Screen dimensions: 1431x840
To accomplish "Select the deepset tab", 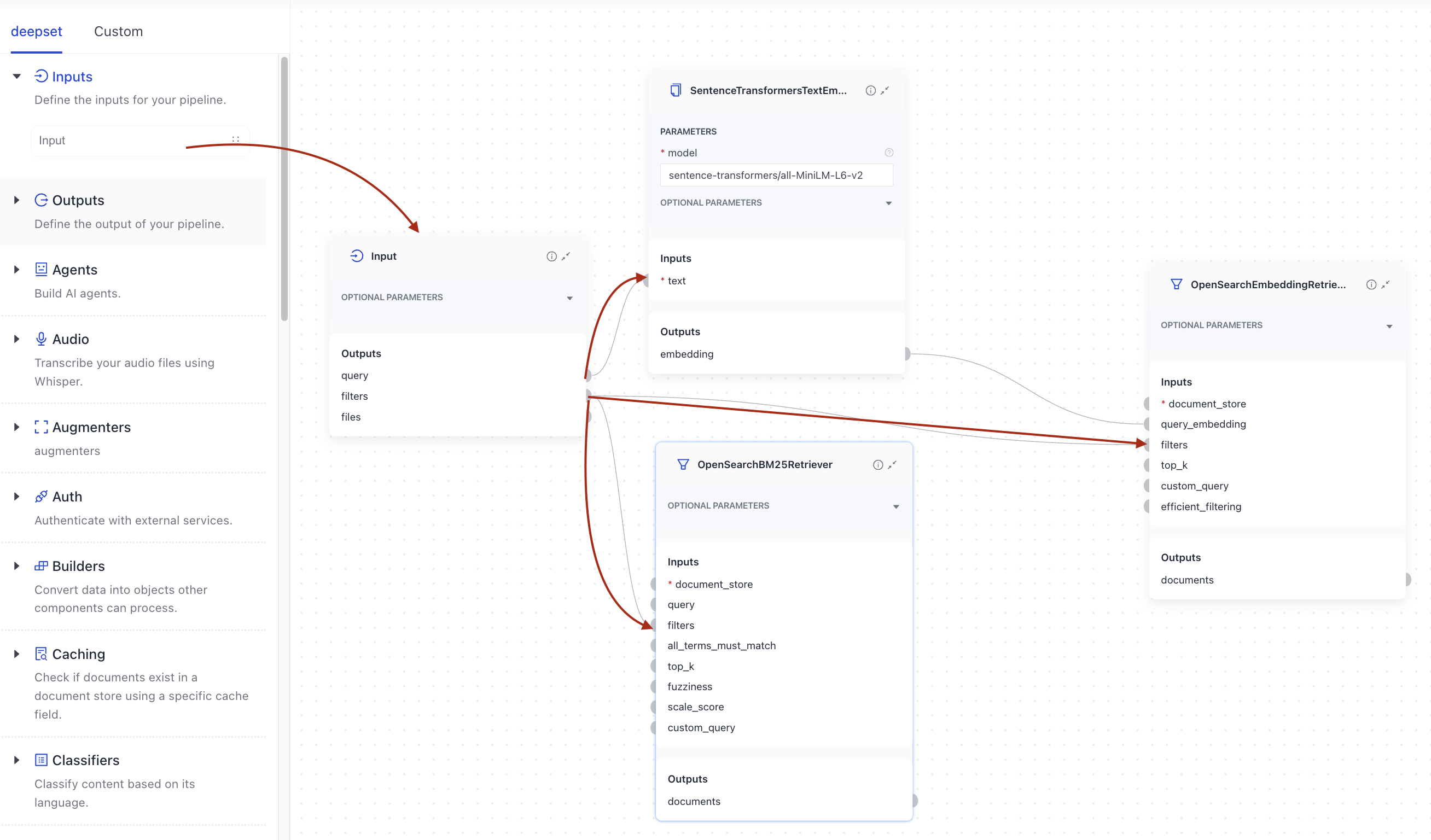I will [36, 31].
